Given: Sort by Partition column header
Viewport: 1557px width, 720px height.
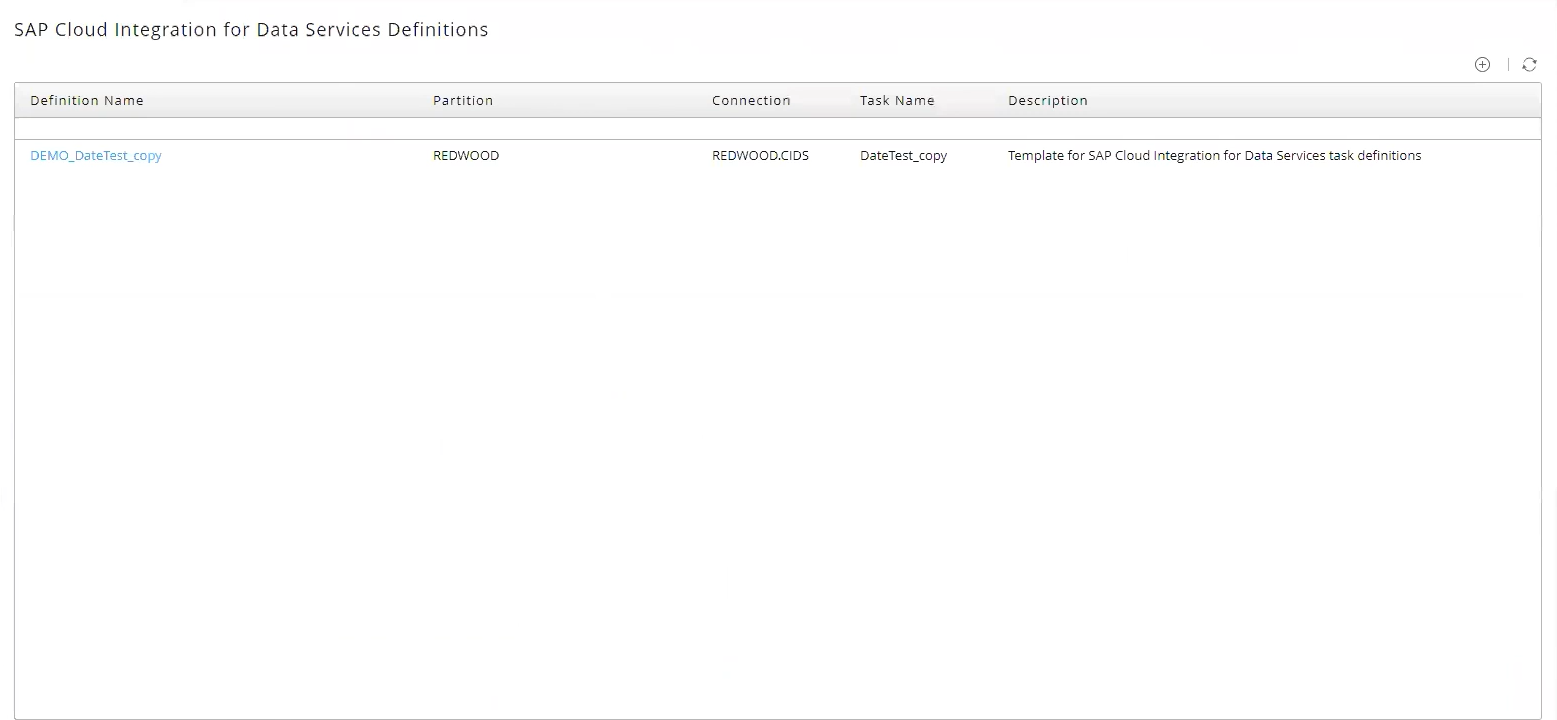Looking at the screenshot, I should pyautogui.click(x=463, y=101).
